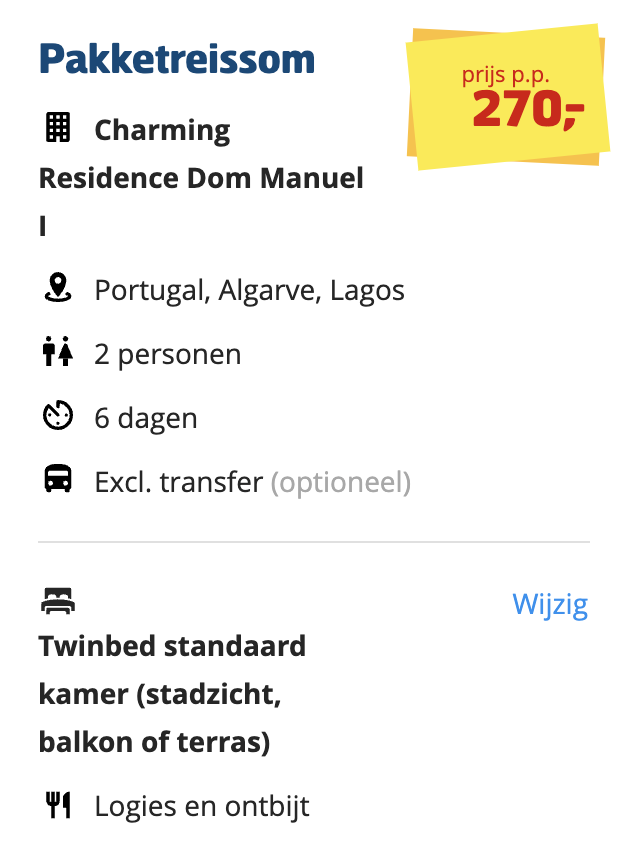Click the hotel name Charming Residence Dom Manuel I
The height and width of the screenshot is (846, 624).
(200, 177)
